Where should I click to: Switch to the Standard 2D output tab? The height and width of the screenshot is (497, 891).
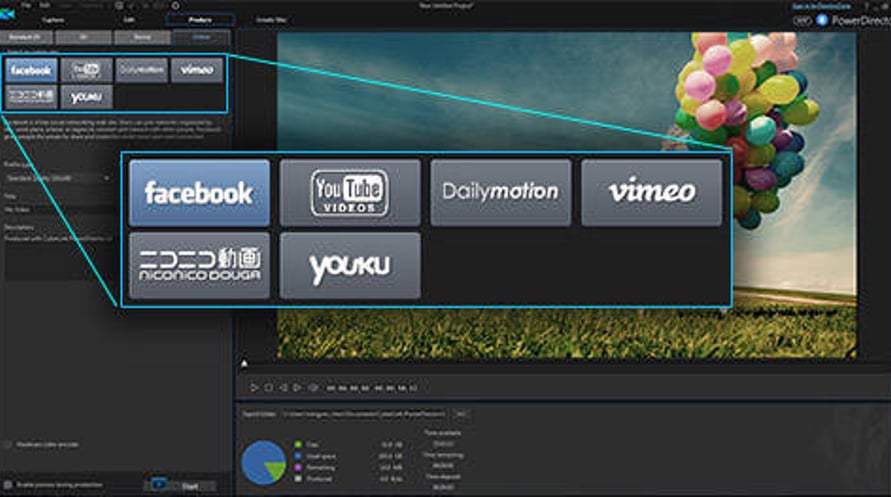[x=26, y=37]
